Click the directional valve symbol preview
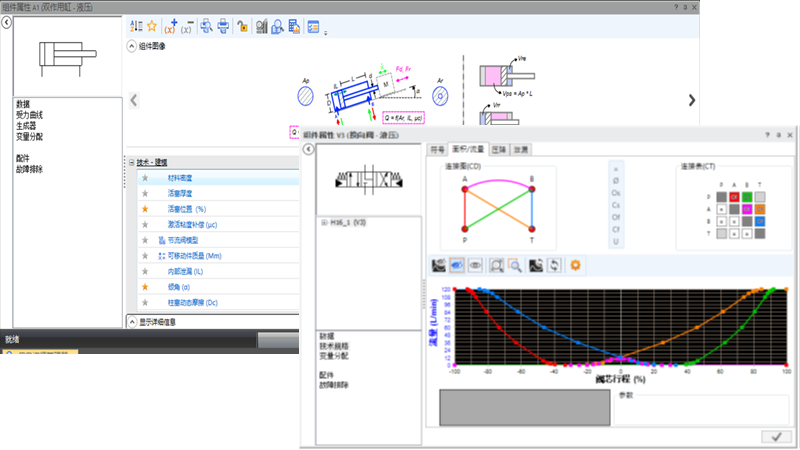Viewport: 800px width, 450px height. [368, 180]
